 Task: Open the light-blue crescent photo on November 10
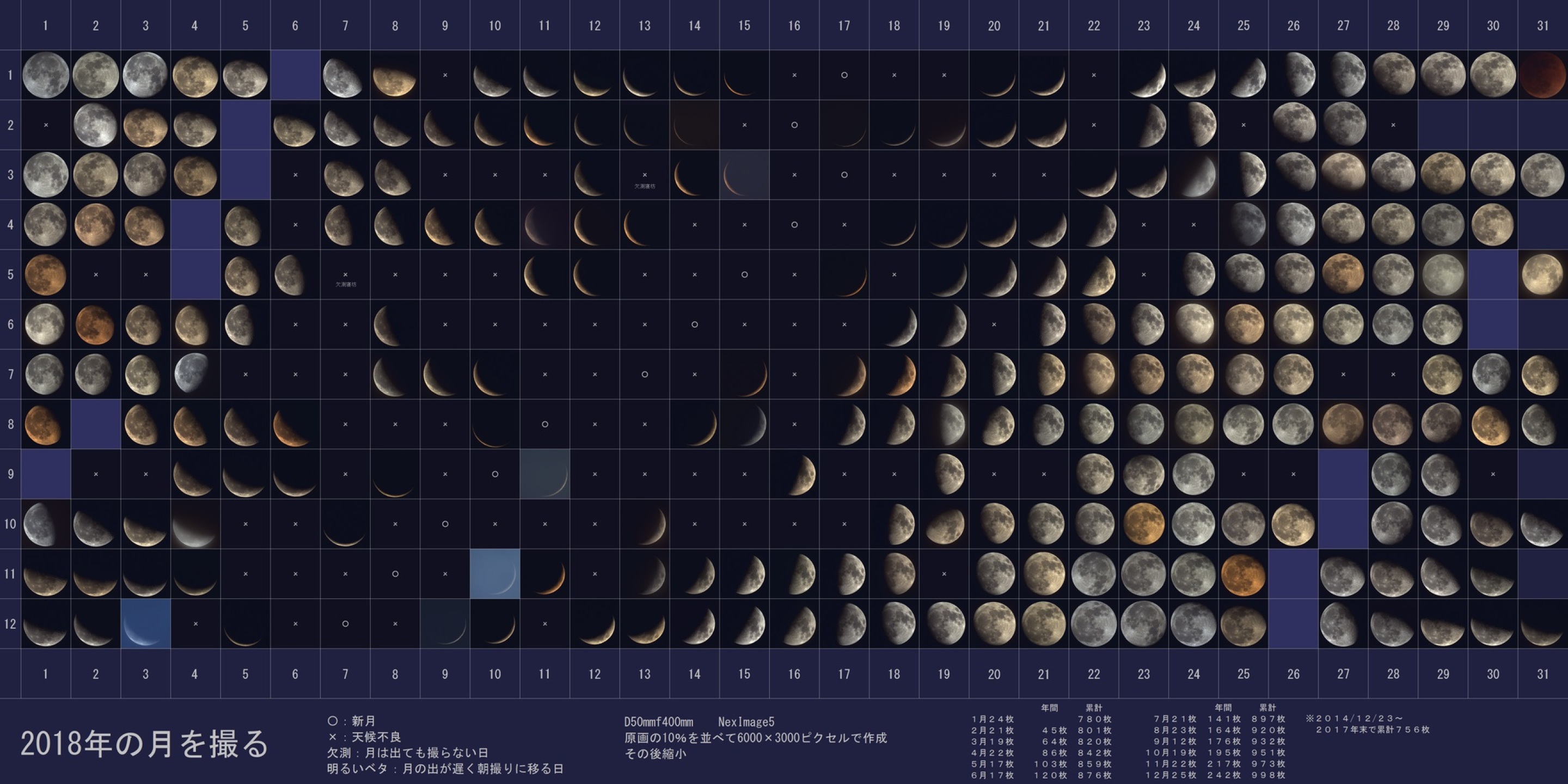(x=495, y=574)
